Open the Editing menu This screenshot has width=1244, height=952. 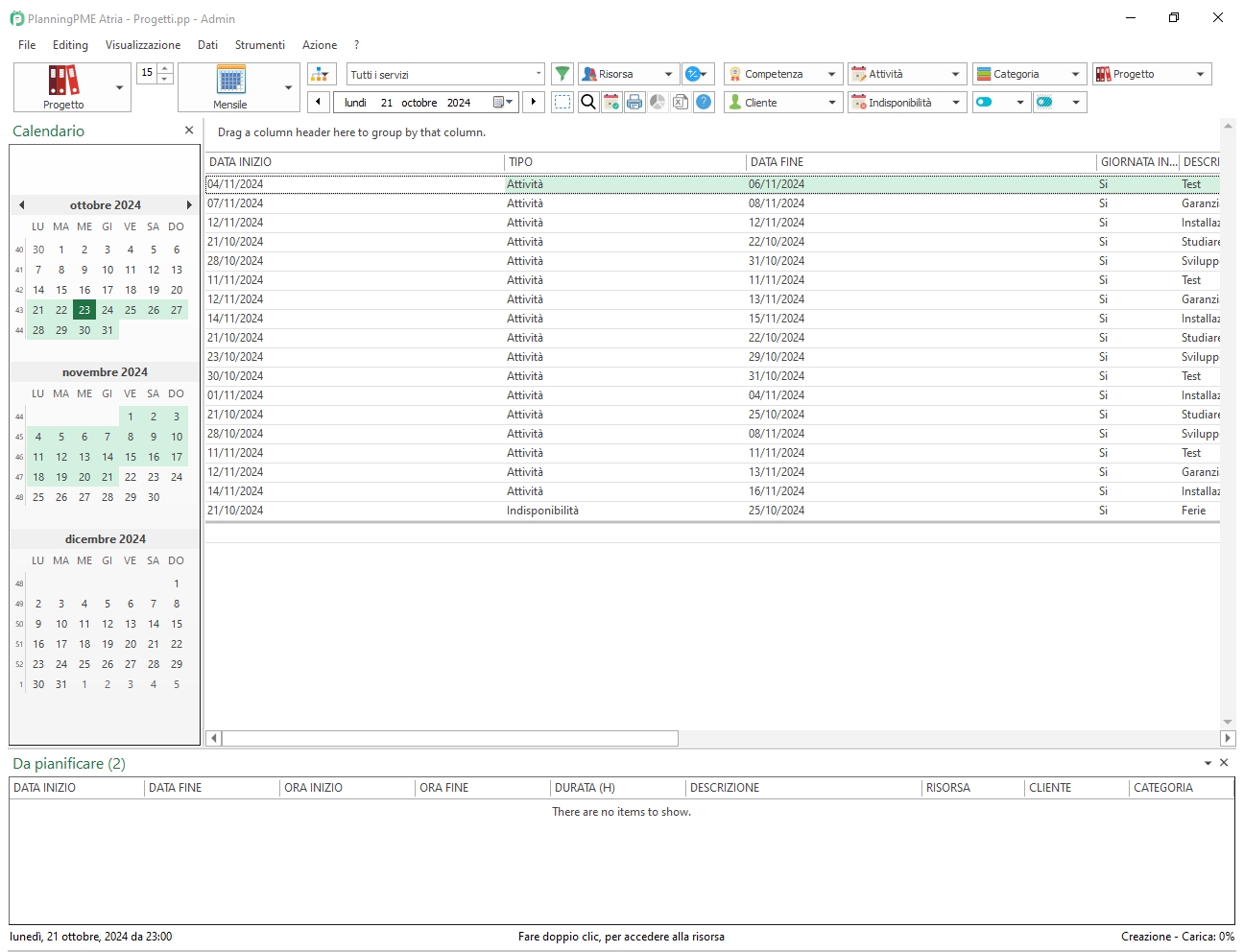(70, 45)
